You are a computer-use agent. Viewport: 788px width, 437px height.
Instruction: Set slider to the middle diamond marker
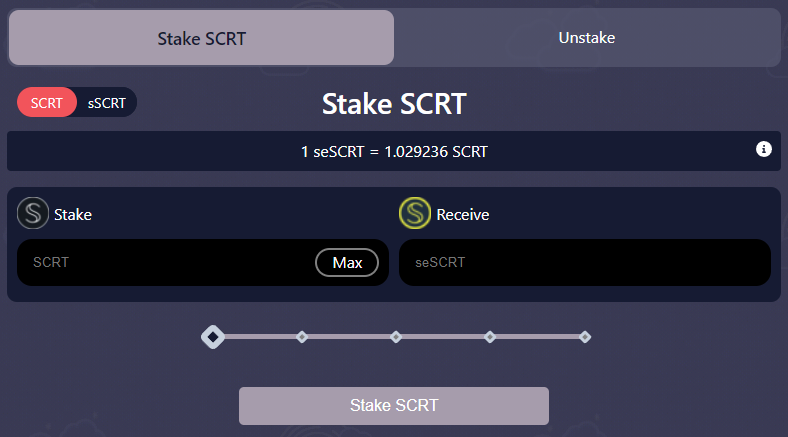396,337
